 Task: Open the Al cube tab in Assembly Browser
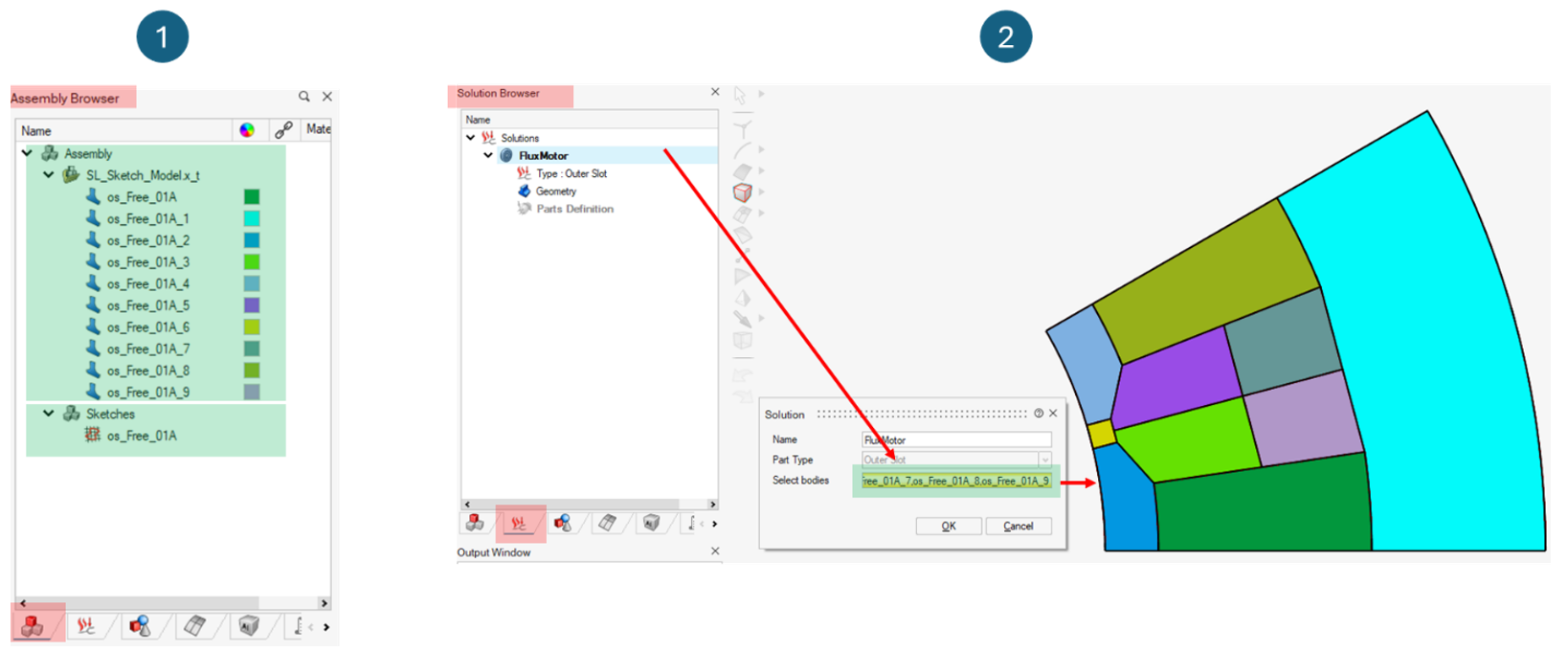coord(249,626)
